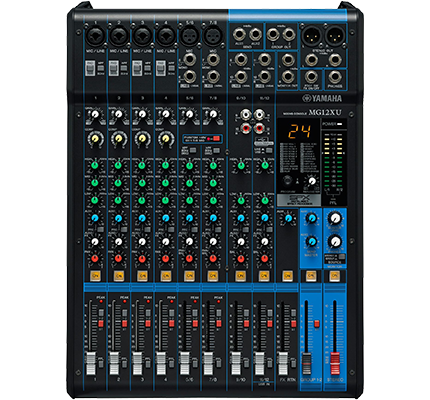
Task: Toggle the channel 2 PAD switch
Action: click(x=113, y=68)
